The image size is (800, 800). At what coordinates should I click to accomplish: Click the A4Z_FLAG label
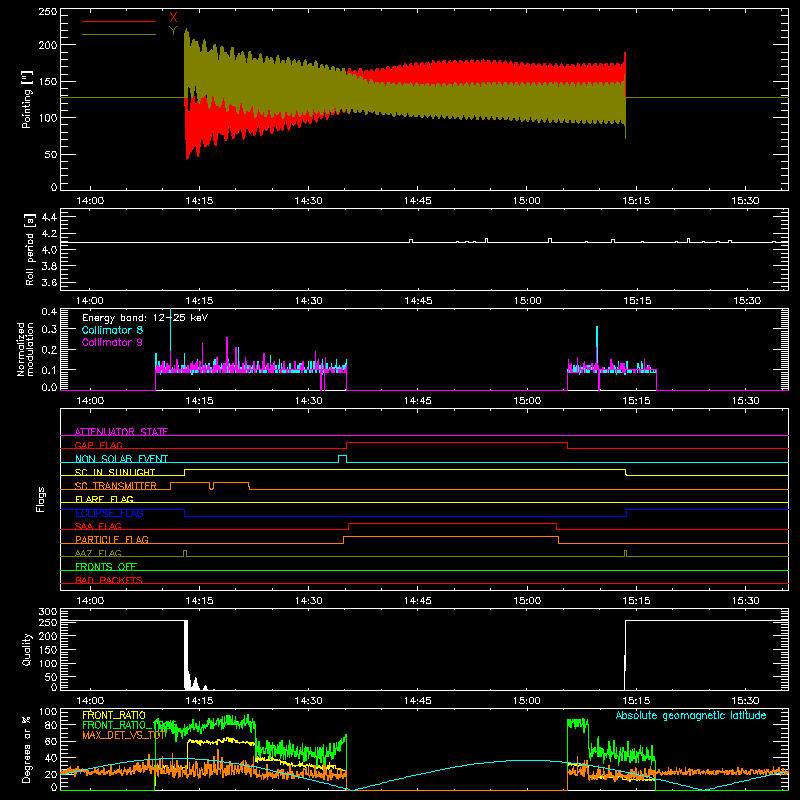point(98,553)
